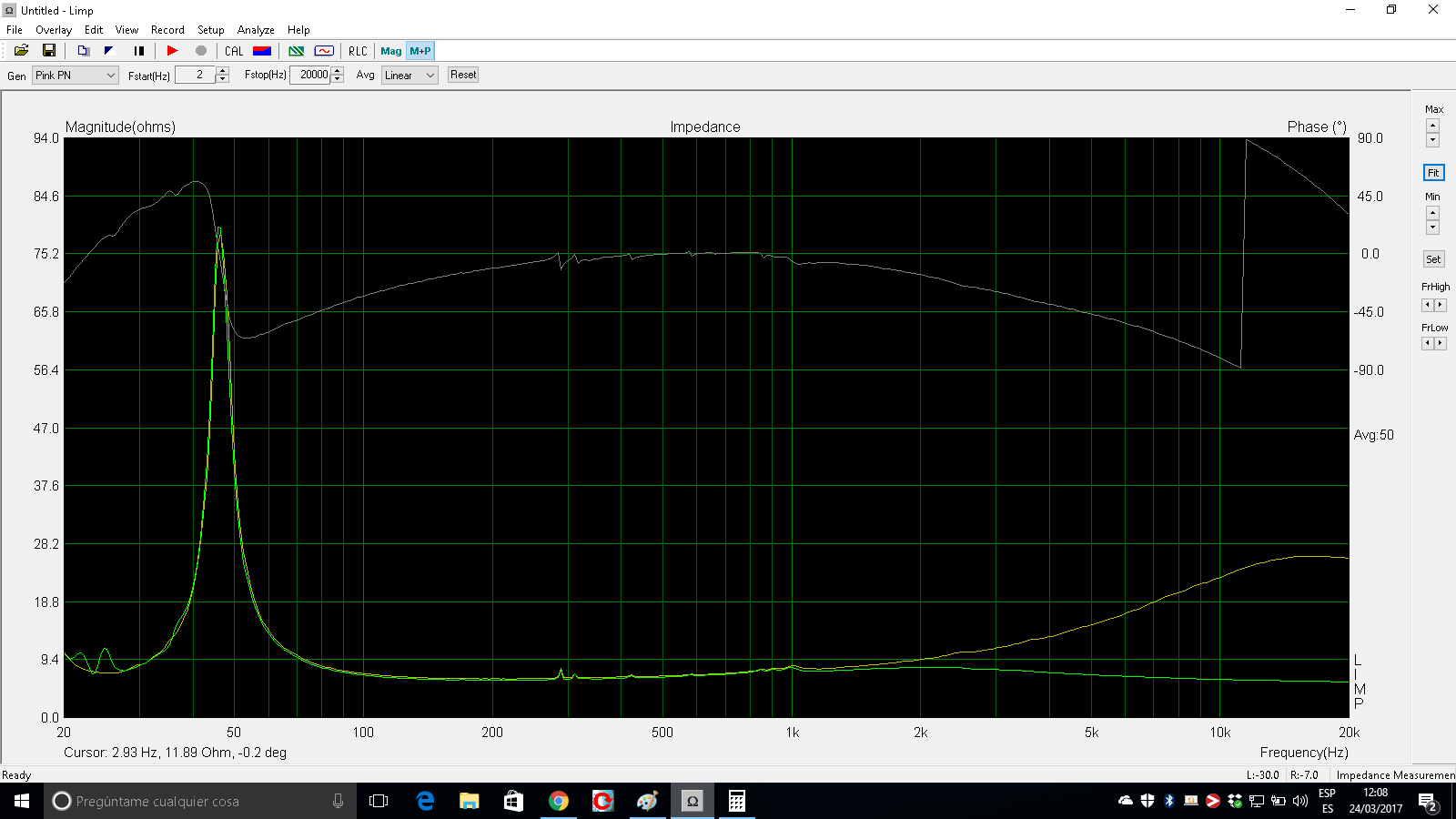Increase Fstop with the up spinner
The height and width of the screenshot is (819, 1456).
point(338,71)
